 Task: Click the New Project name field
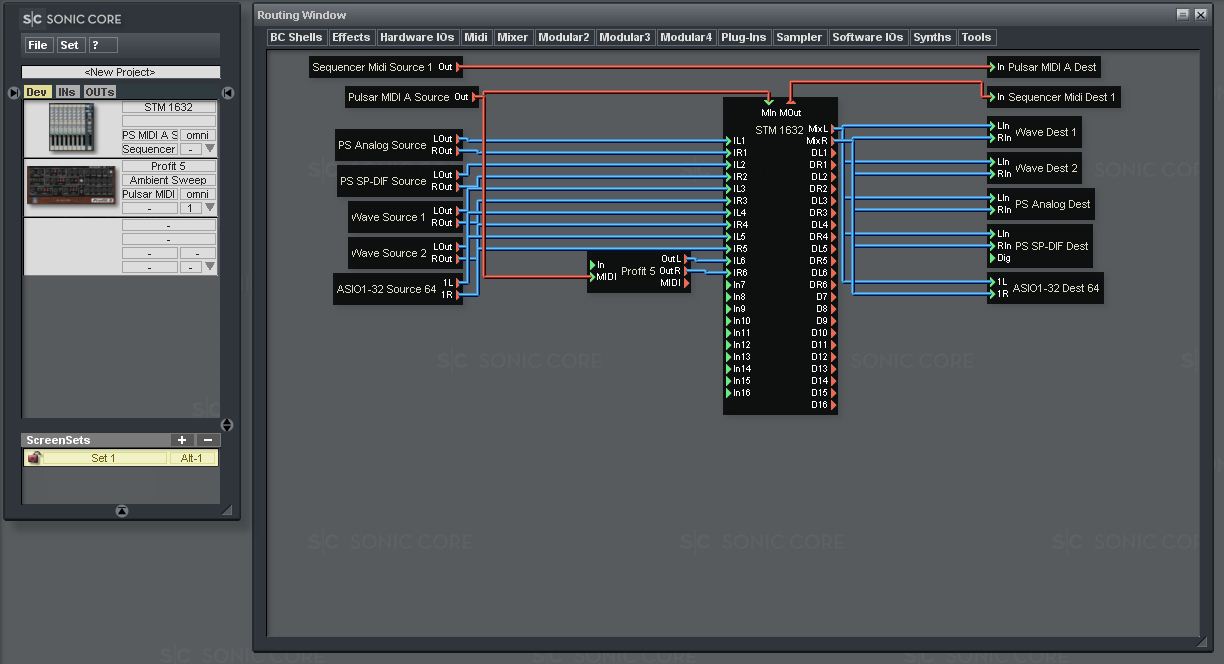121,72
